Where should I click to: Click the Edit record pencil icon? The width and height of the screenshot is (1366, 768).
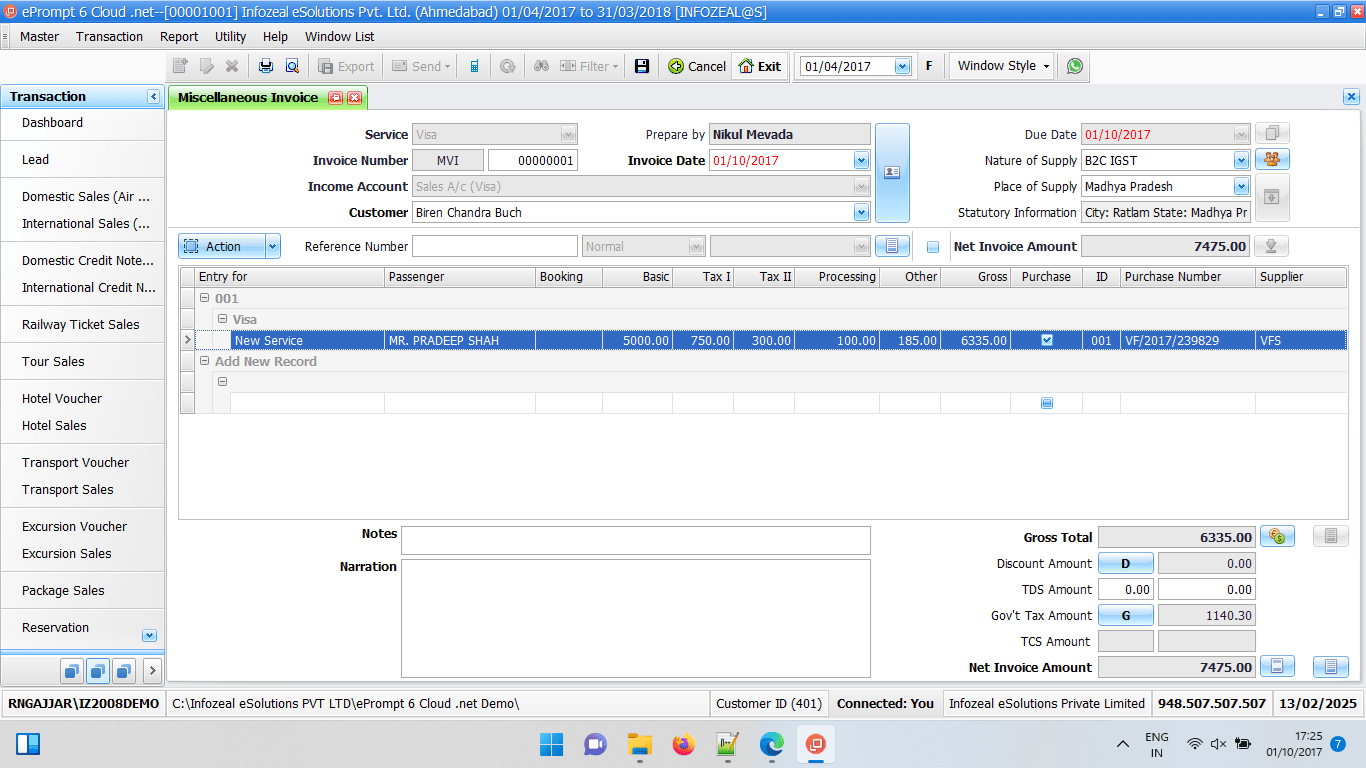(x=206, y=66)
